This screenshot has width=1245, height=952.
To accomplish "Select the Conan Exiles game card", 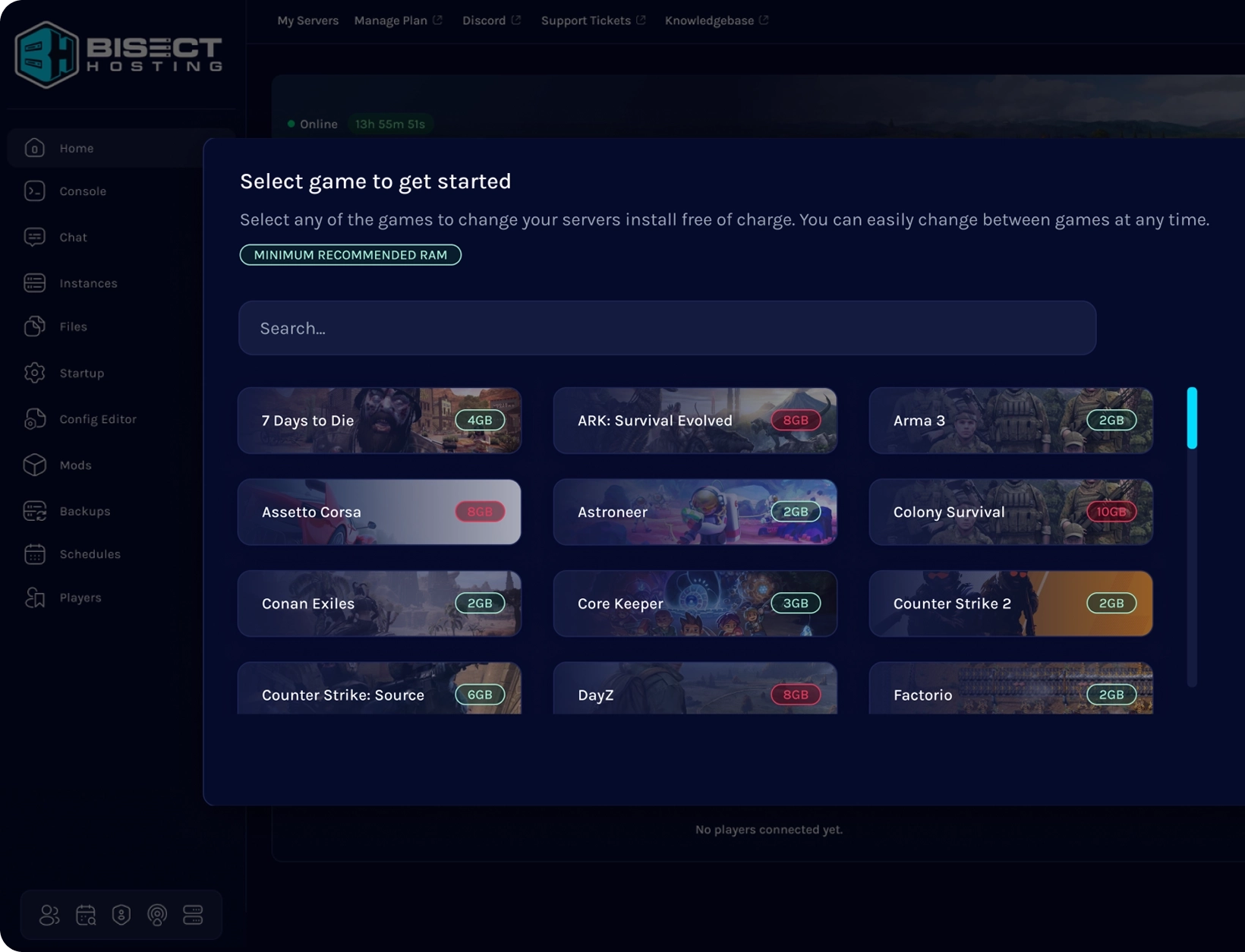I will (x=380, y=604).
